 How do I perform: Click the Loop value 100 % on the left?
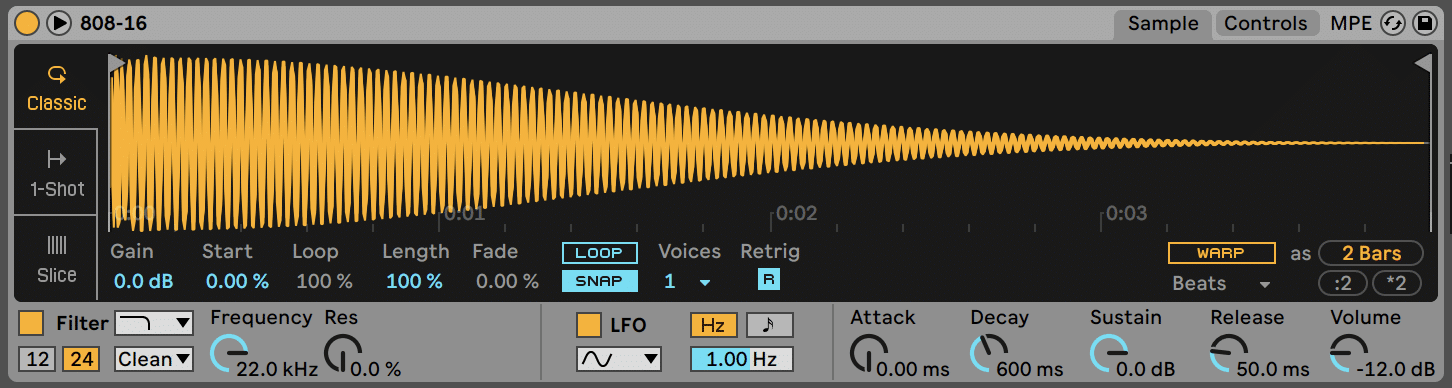click(x=323, y=281)
